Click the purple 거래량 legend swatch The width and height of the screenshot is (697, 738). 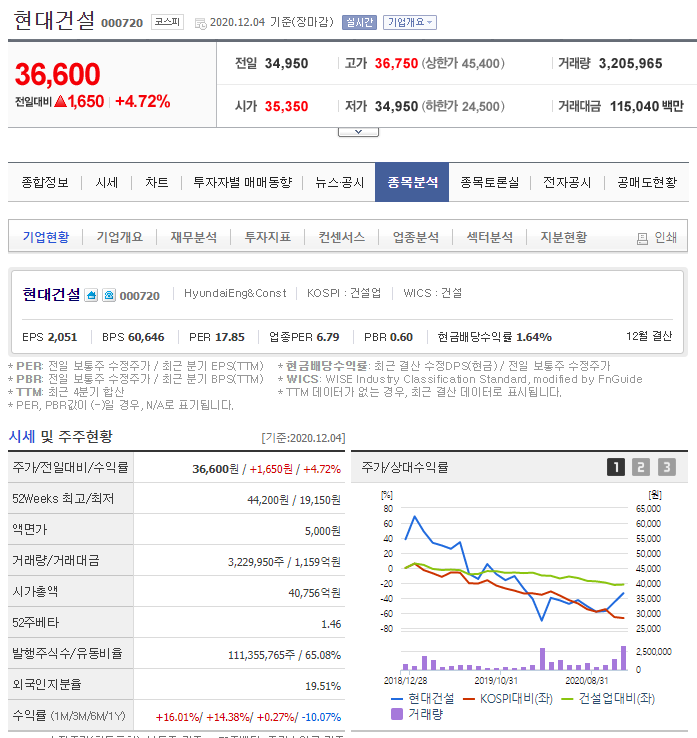pos(397,714)
